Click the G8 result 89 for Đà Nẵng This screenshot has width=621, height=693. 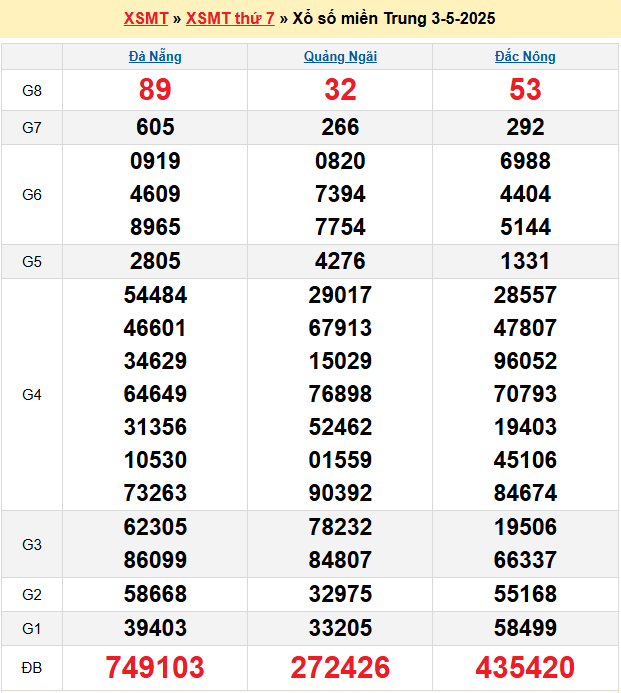[x=155, y=90]
